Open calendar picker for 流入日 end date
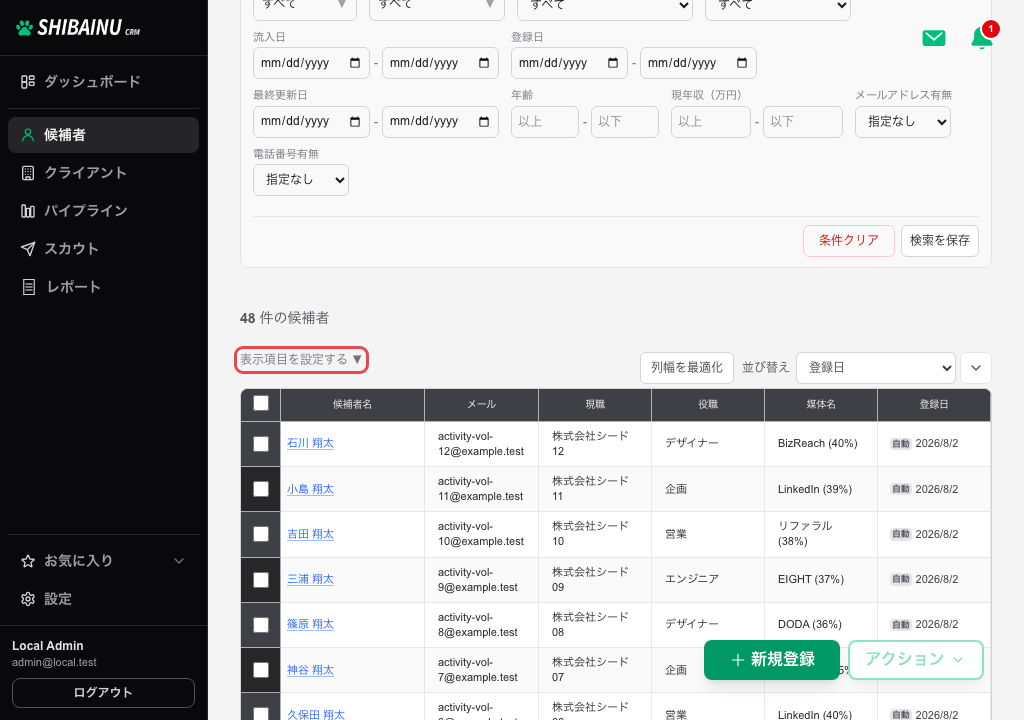 click(484, 63)
